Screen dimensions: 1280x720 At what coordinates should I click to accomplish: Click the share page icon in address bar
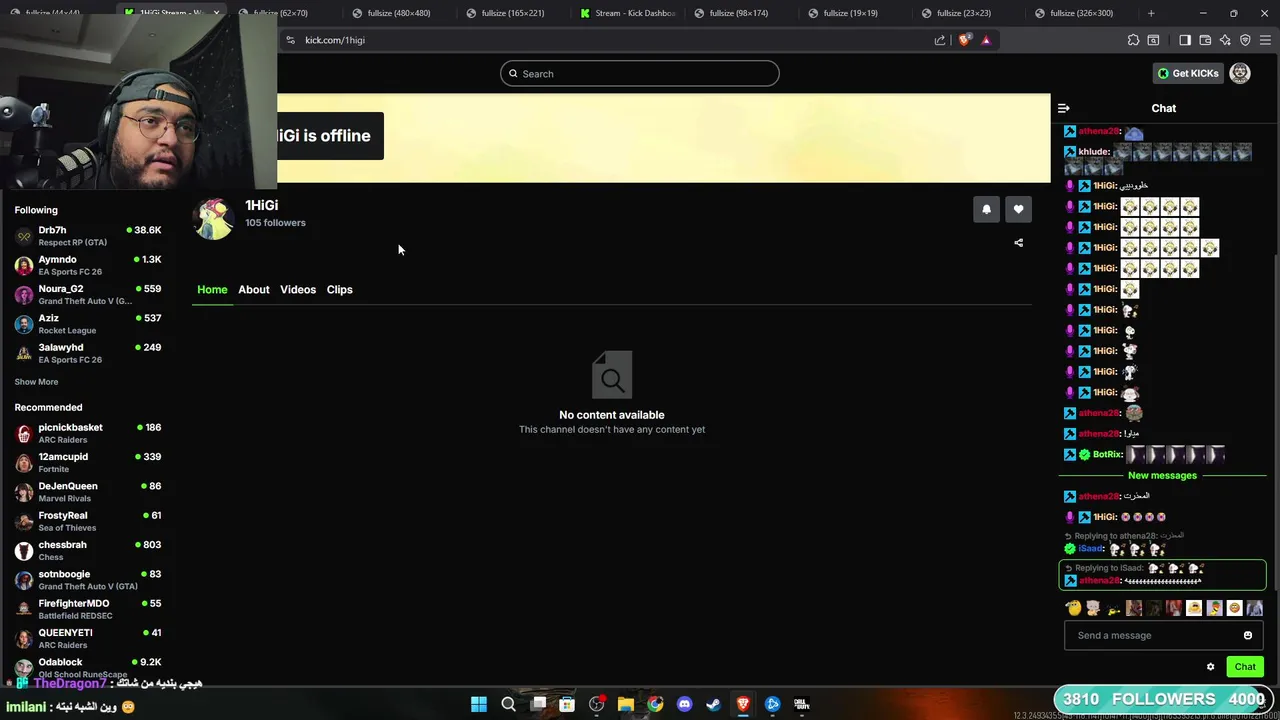940,40
